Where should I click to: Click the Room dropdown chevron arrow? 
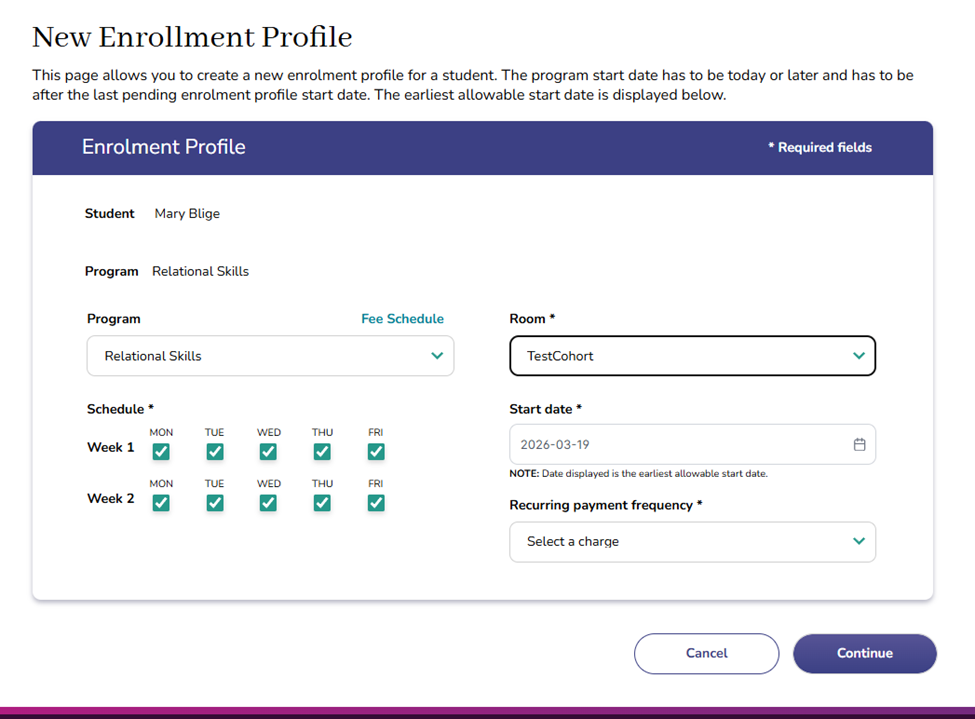[859, 356]
